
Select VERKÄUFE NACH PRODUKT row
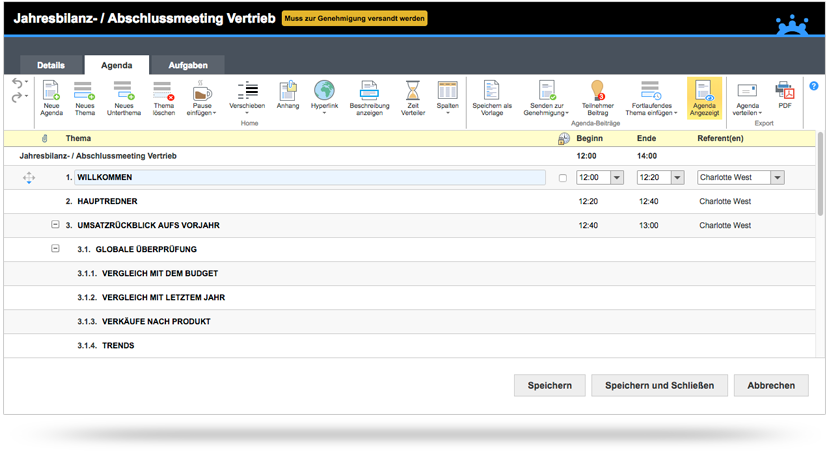coord(410,322)
